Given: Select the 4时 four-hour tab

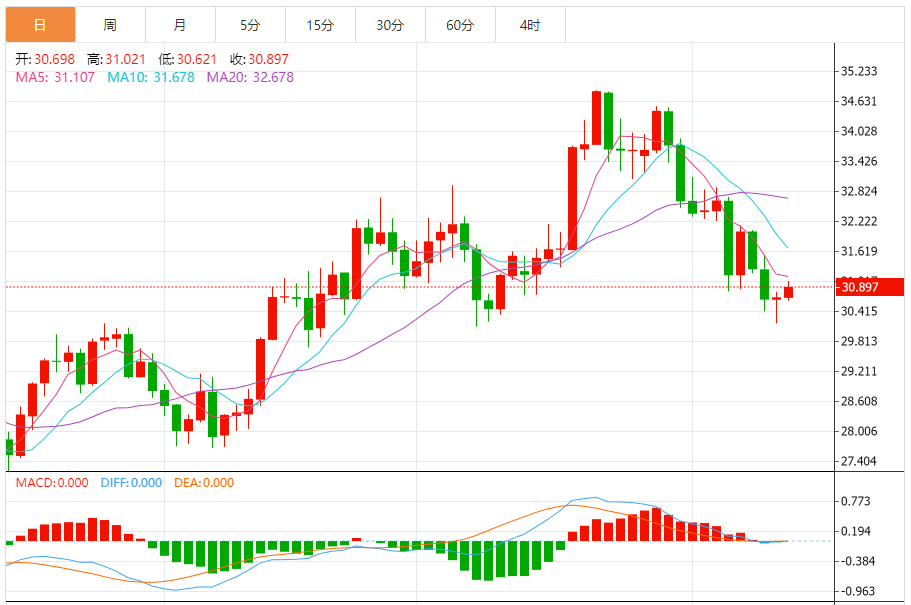Looking at the screenshot, I should 530,24.
